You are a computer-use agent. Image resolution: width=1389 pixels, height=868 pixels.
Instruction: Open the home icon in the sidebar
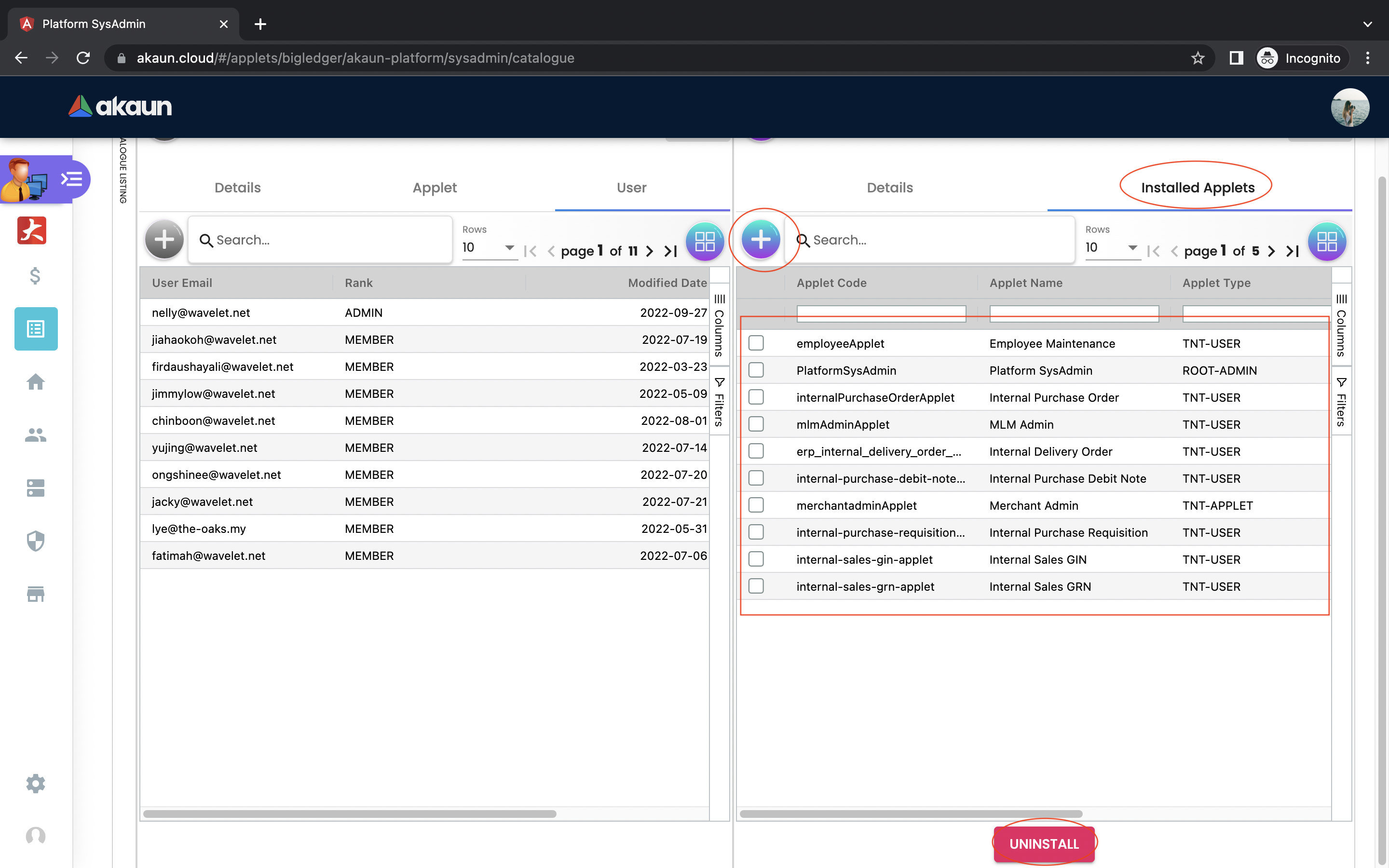coord(36,382)
